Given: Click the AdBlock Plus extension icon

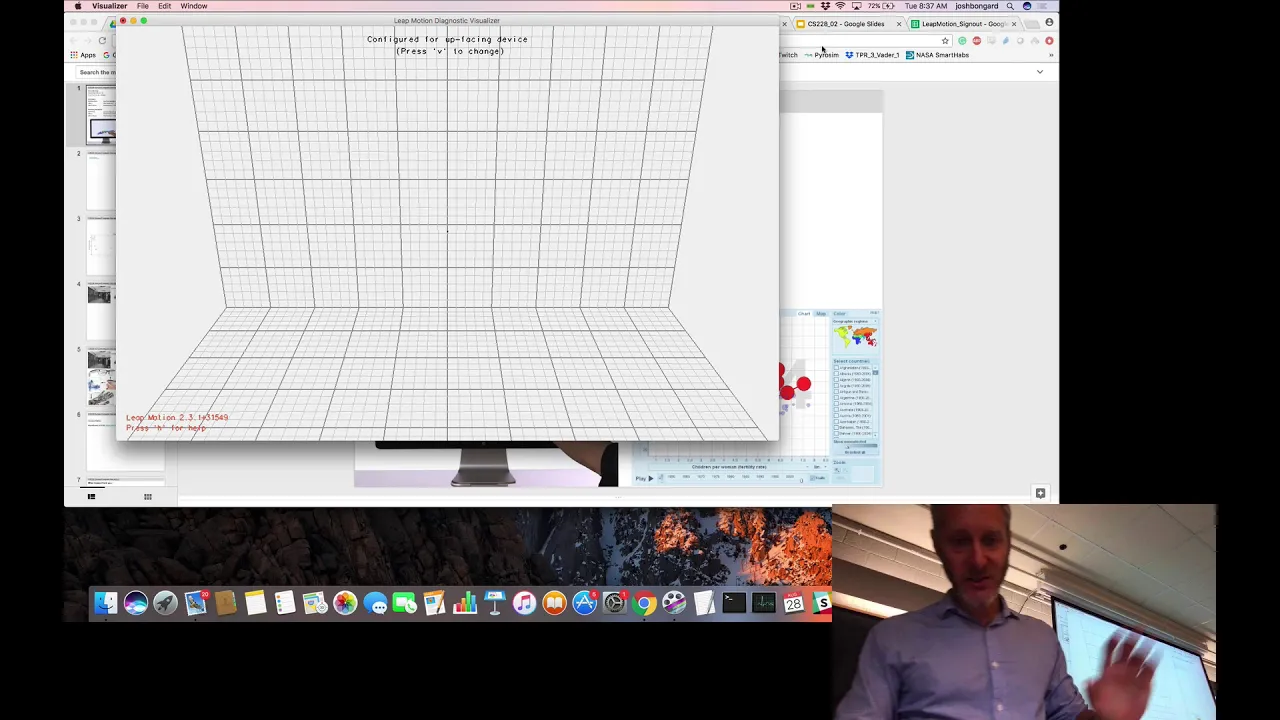Looking at the screenshot, I should coord(976,41).
